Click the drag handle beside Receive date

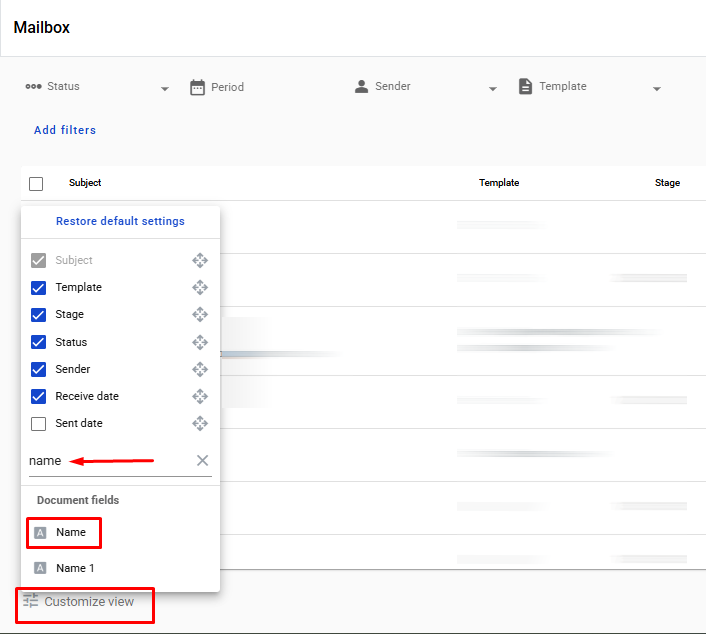(x=200, y=396)
